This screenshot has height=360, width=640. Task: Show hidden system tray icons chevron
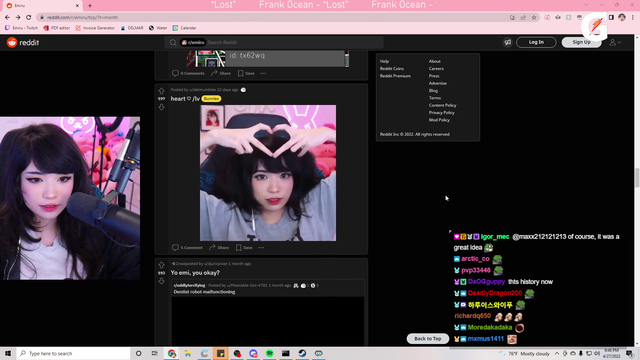(557, 353)
